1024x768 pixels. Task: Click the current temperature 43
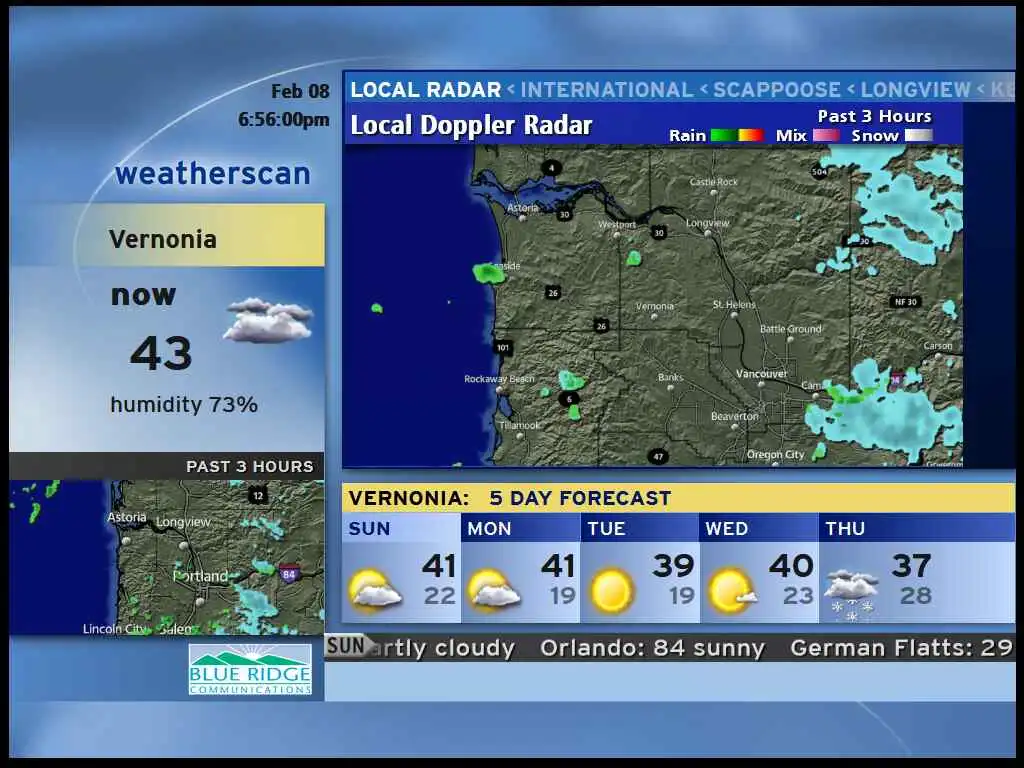[x=161, y=353]
